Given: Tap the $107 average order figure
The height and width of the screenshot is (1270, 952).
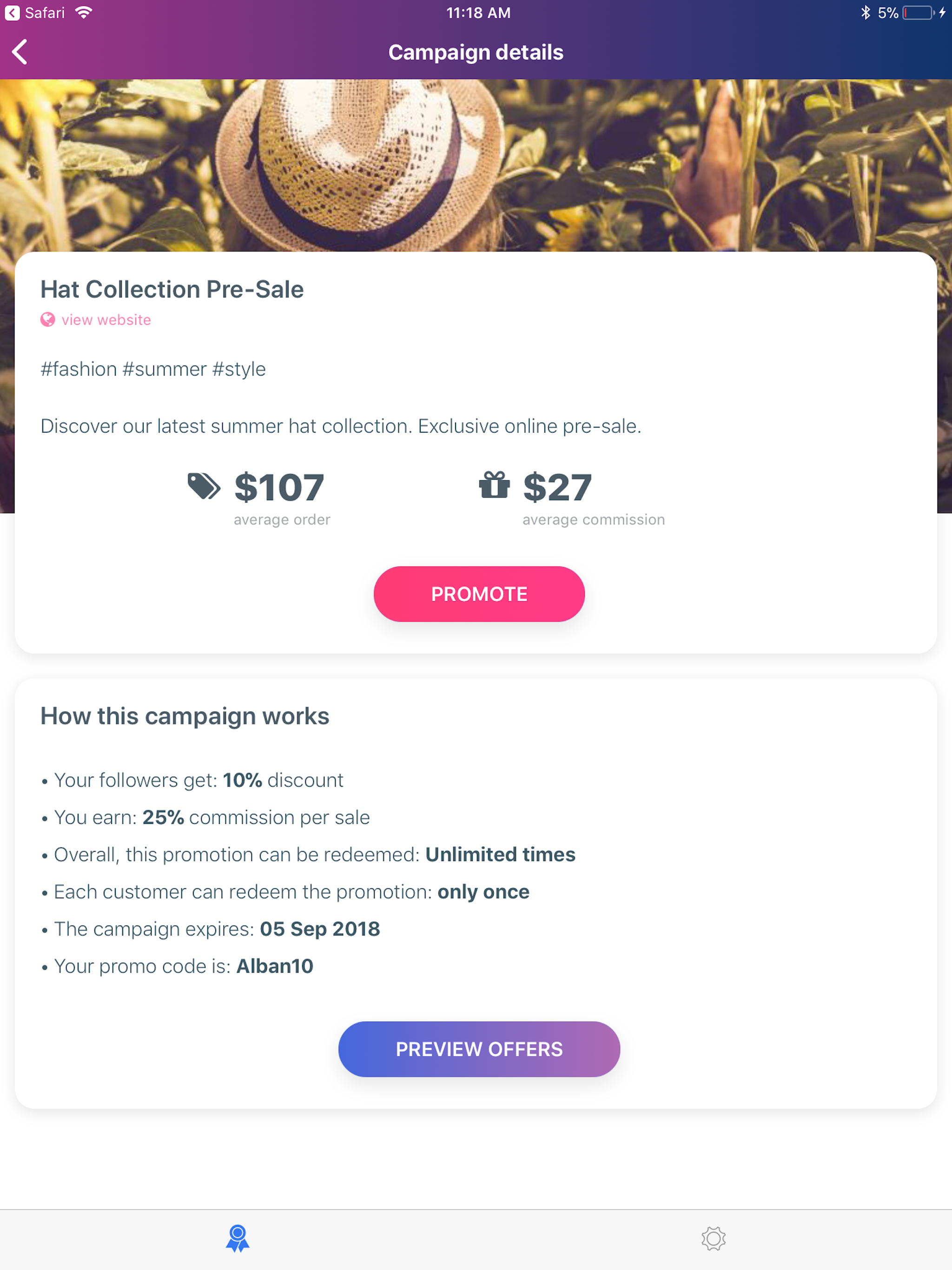Looking at the screenshot, I should (x=280, y=487).
